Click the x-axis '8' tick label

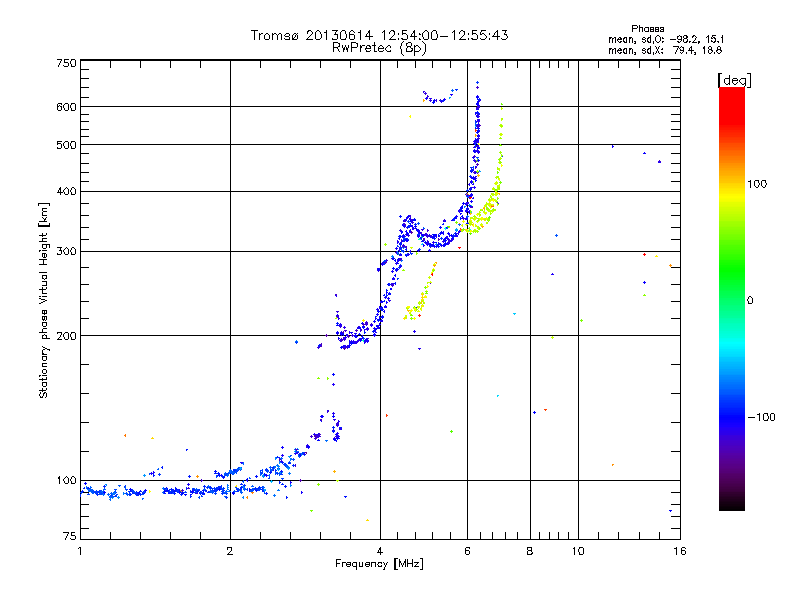click(x=530, y=551)
